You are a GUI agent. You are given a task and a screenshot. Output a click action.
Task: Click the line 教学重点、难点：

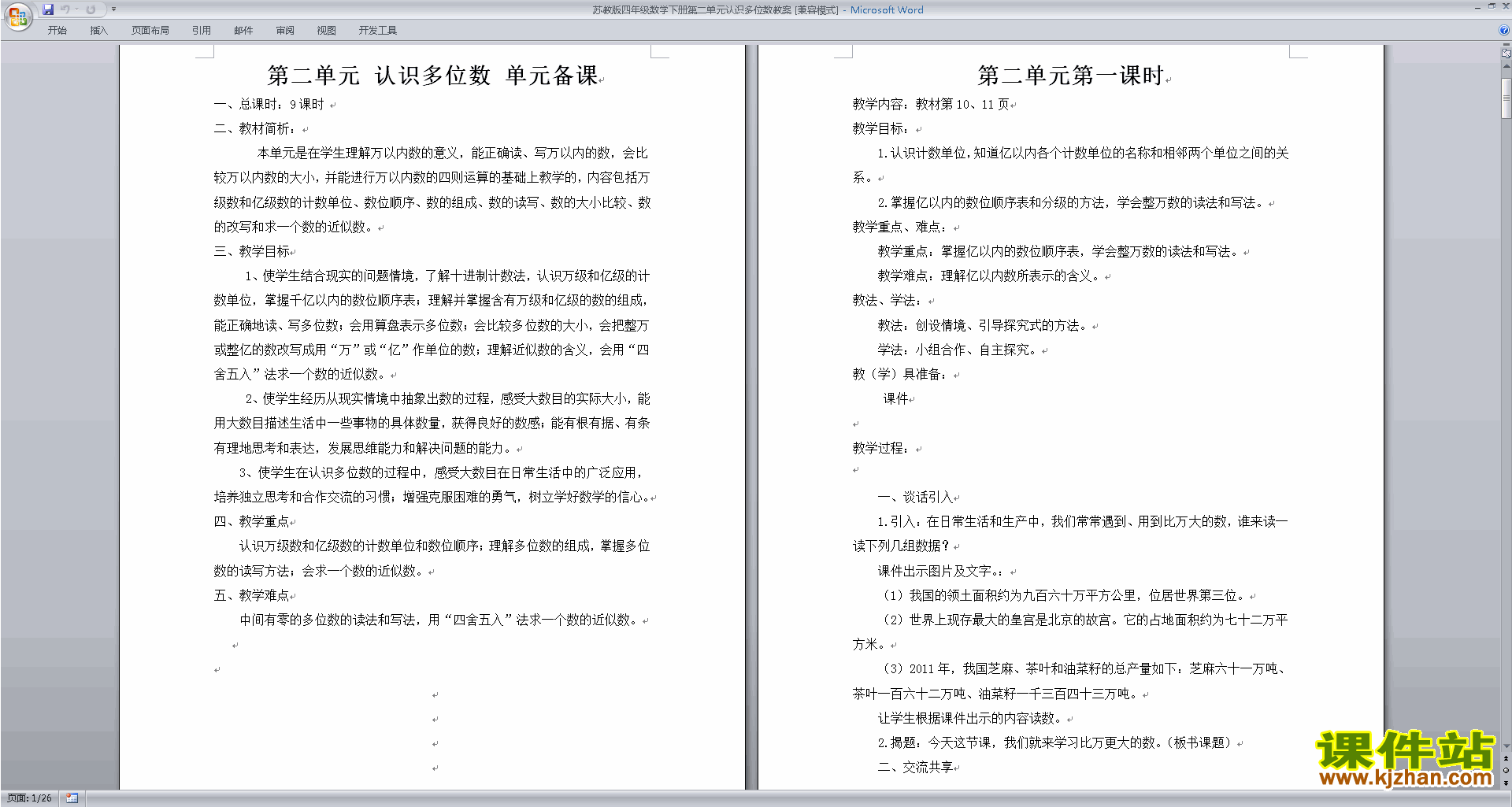pyautogui.click(x=900, y=227)
